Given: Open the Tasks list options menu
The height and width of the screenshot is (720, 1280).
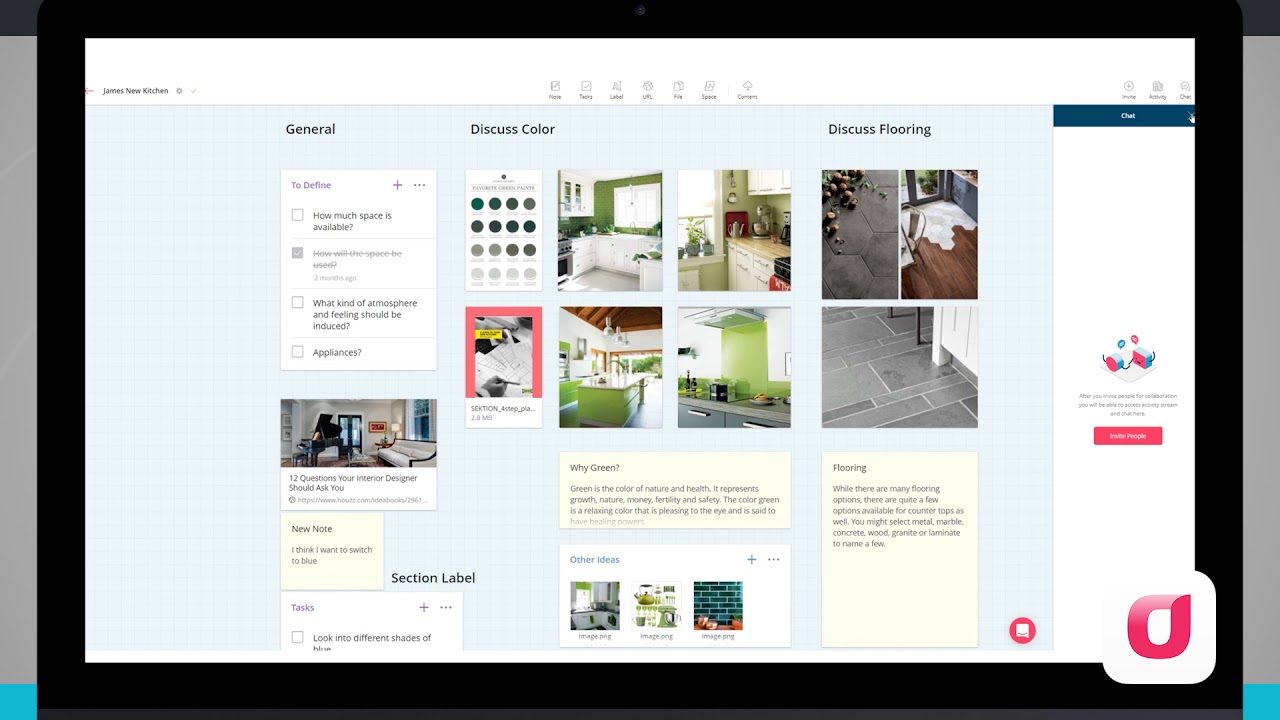Looking at the screenshot, I should [446, 607].
